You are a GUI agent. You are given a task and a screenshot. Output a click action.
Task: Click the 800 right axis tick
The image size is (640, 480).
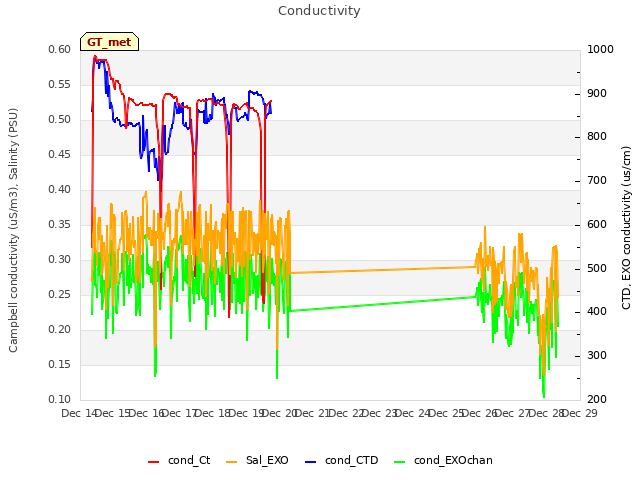pyautogui.click(x=597, y=136)
